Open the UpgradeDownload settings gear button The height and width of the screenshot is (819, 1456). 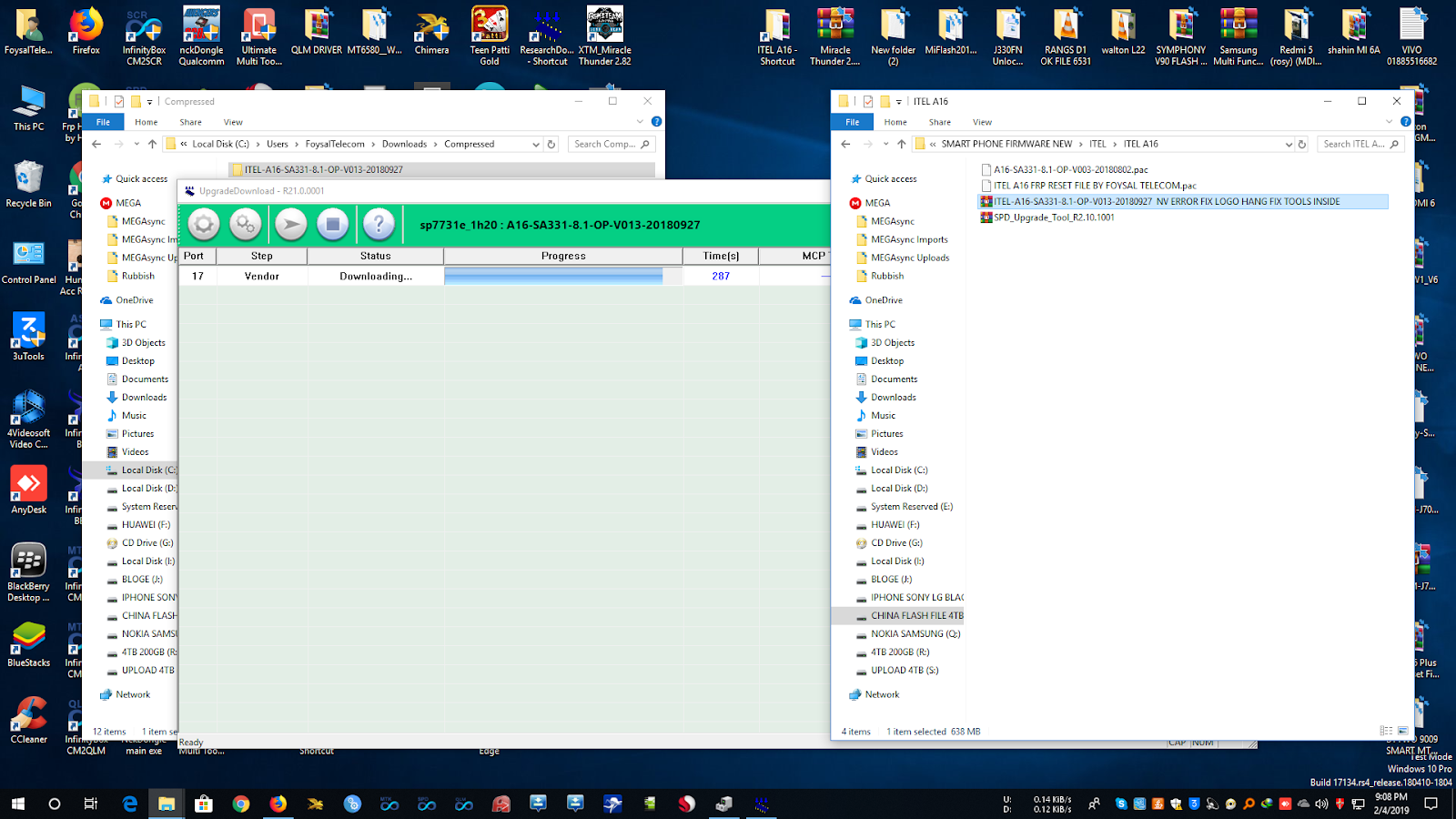(x=204, y=224)
